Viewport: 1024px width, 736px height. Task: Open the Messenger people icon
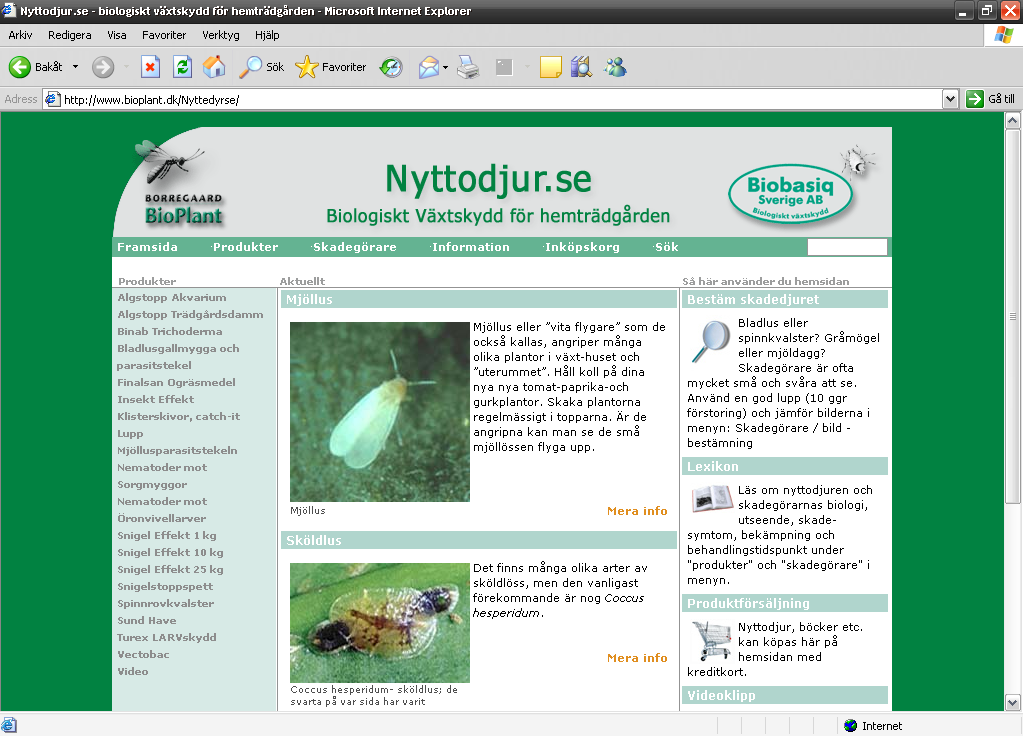click(615, 67)
